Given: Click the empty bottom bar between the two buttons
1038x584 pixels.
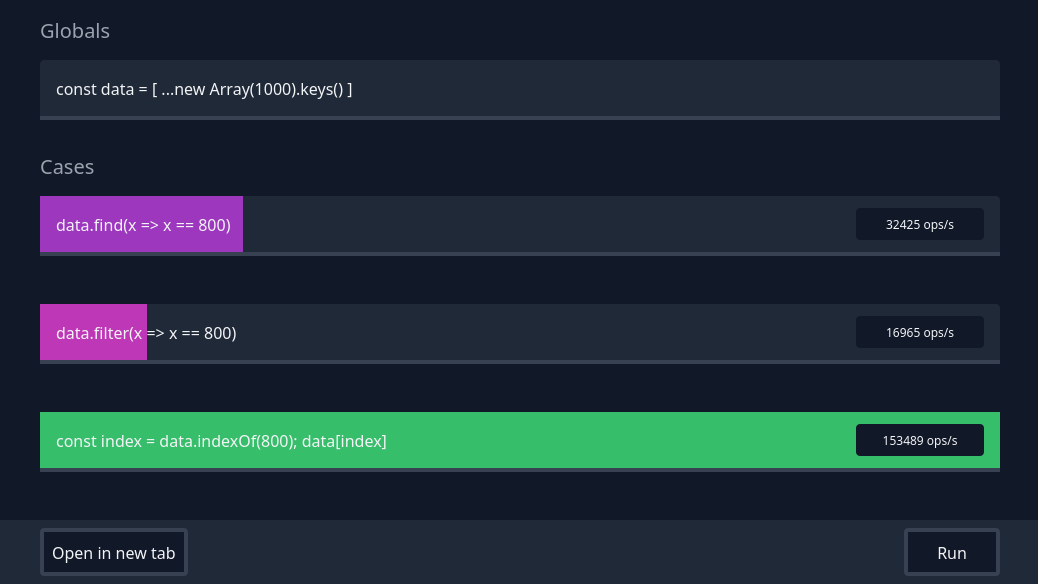Looking at the screenshot, I should pos(545,553).
